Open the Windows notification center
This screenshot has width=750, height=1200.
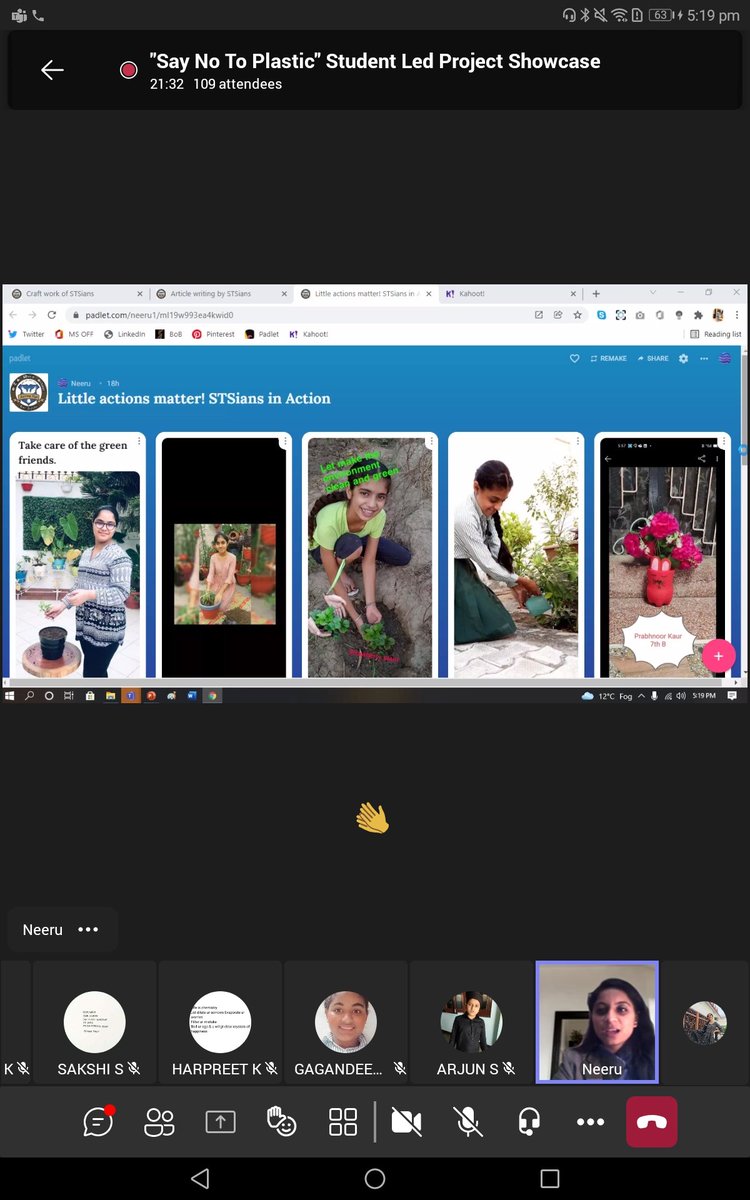pos(732,695)
